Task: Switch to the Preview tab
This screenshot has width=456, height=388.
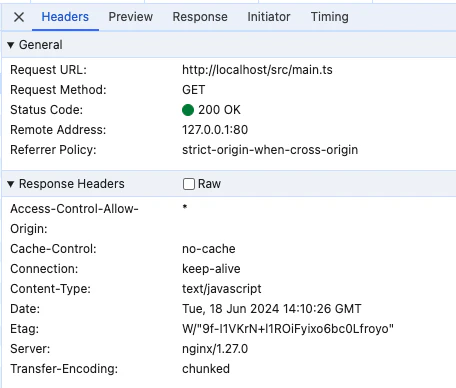Action: click(x=131, y=17)
